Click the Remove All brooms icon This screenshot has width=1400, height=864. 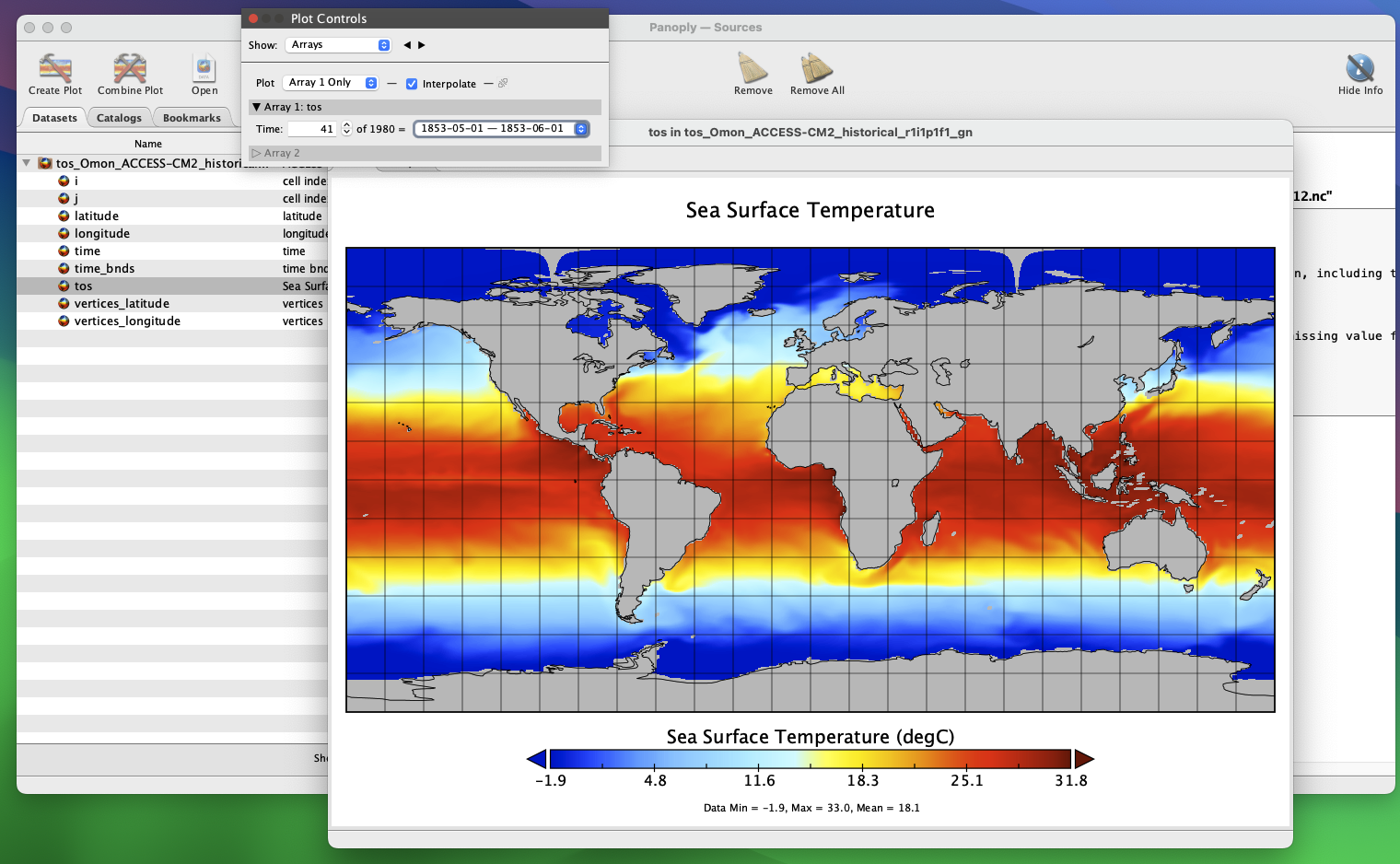(817, 69)
